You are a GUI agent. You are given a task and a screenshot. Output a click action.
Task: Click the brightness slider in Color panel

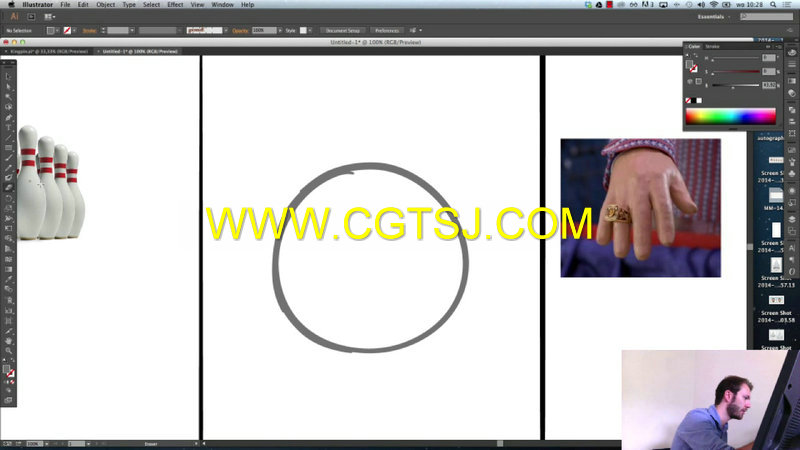tap(735, 85)
